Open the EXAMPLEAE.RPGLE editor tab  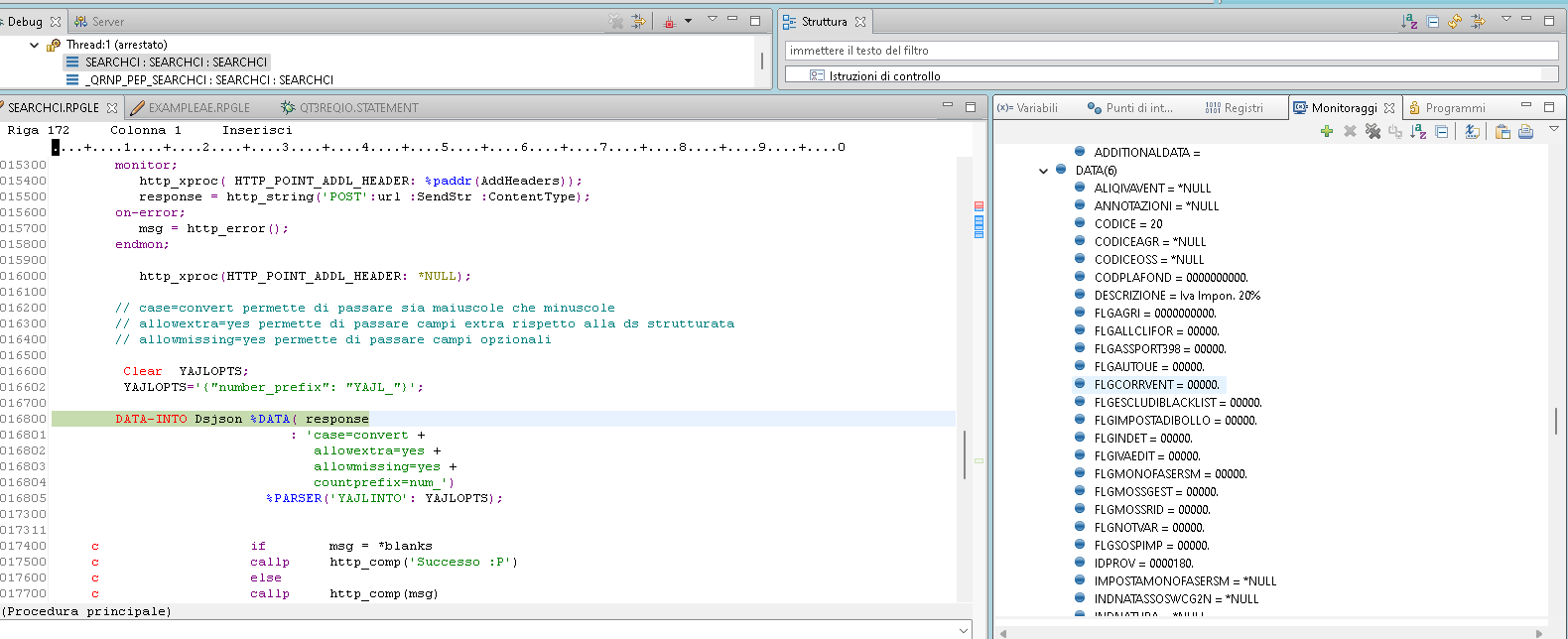tap(198, 108)
